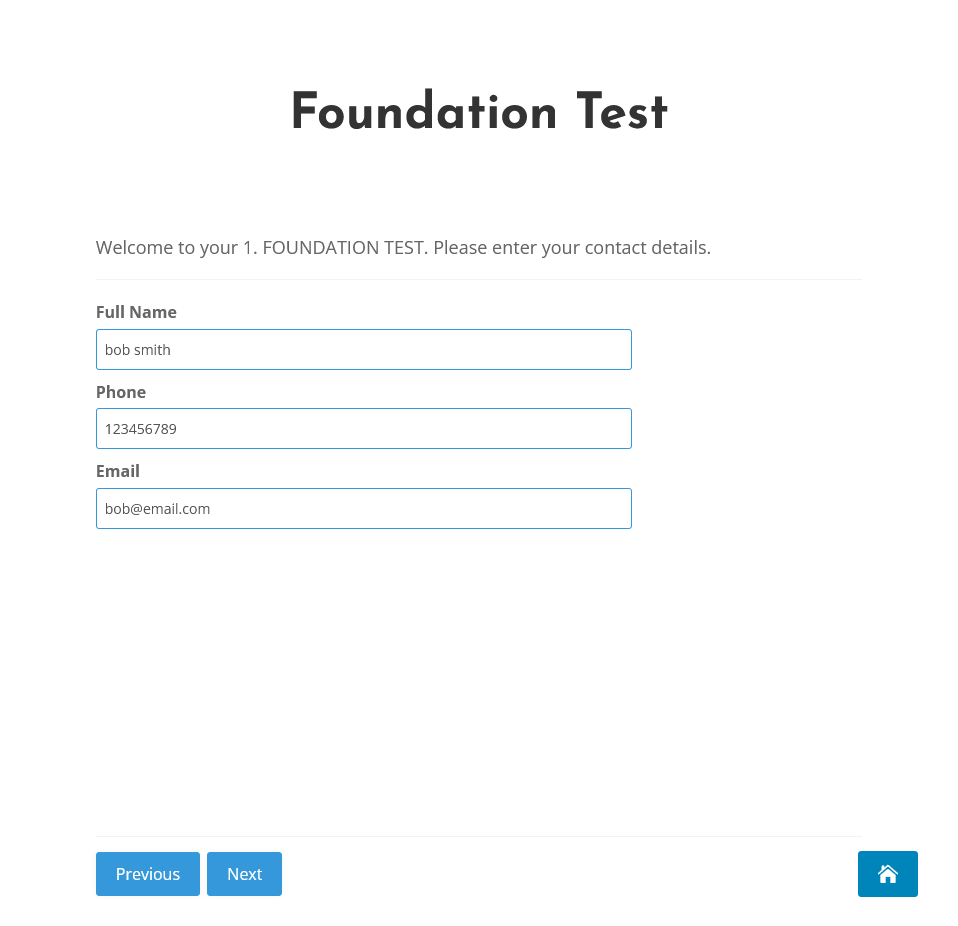
Task: Click empty area right of the email address
Action: pos(420,508)
